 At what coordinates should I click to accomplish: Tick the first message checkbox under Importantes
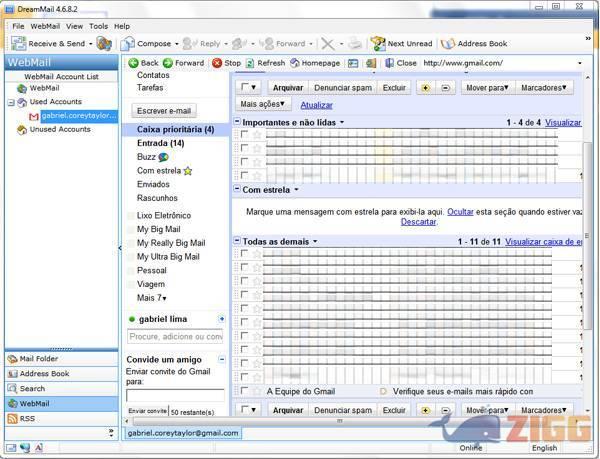(x=245, y=135)
